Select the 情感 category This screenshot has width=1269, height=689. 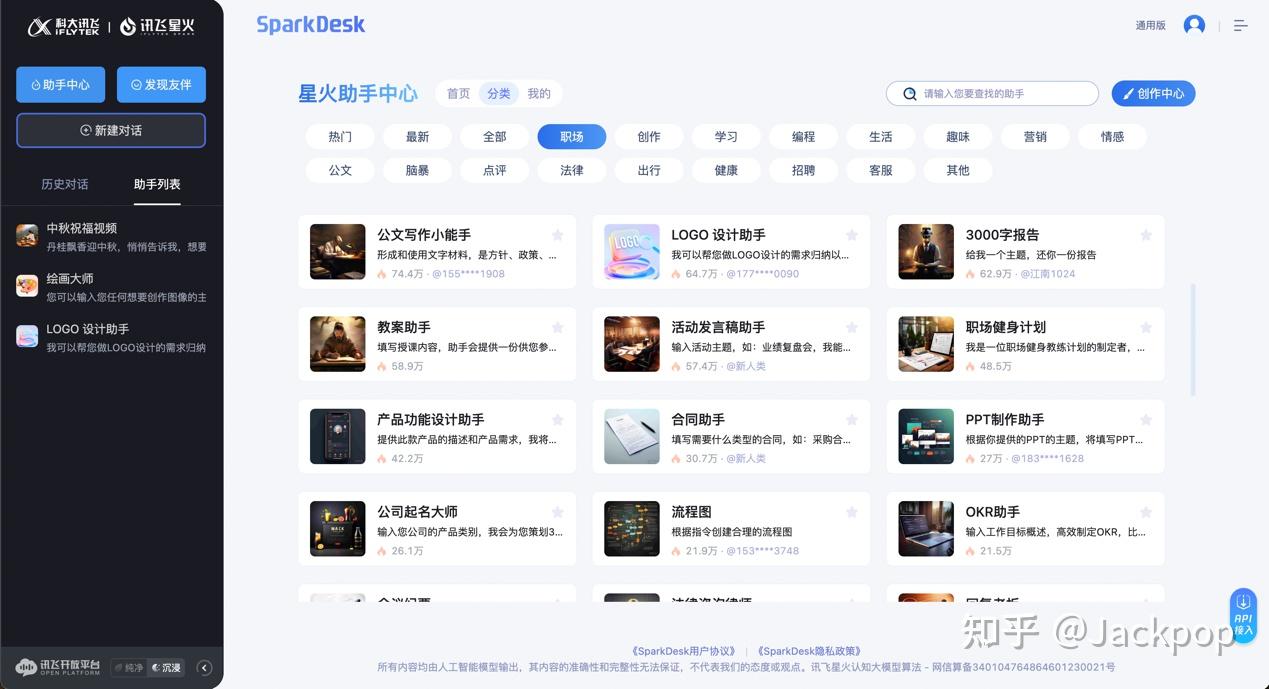click(x=1112, y=137)
